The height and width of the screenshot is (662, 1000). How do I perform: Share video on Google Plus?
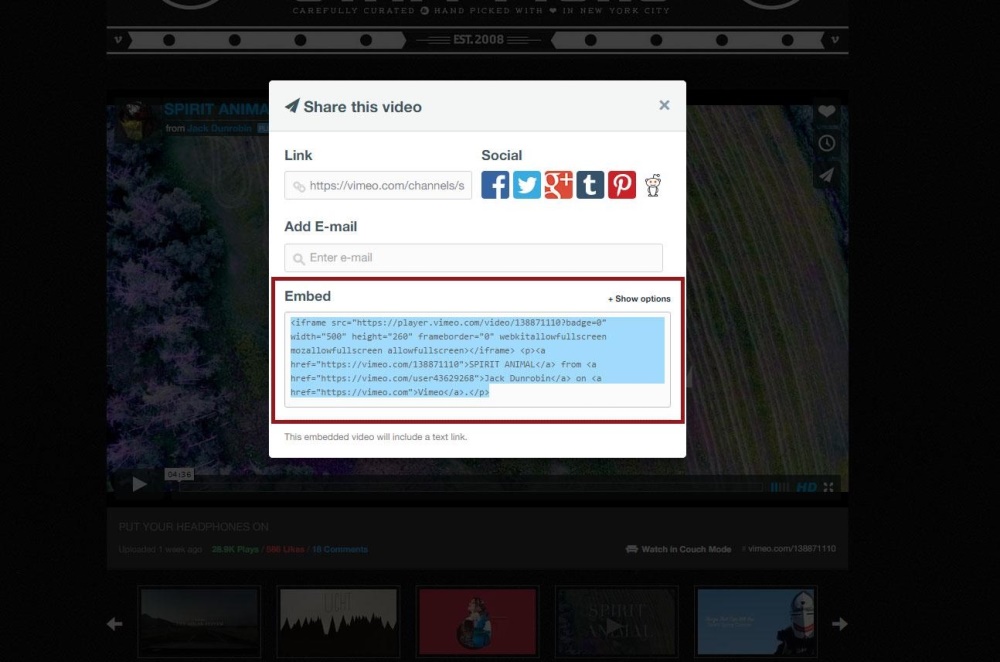click(x=559, y=185)
